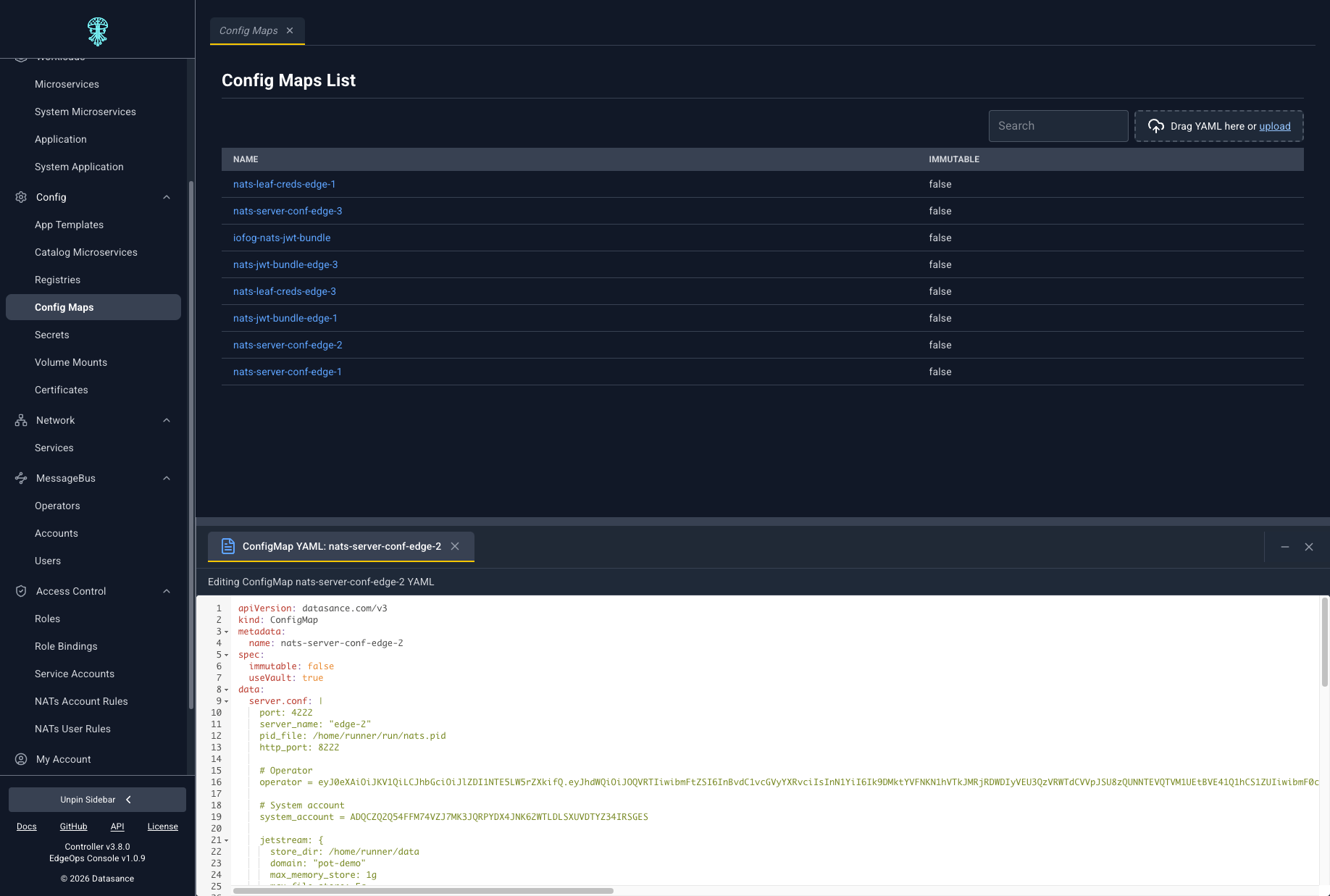Screen dimensions: 1330x896
Task: Collapse the Access Control section chevron
Action: click(x=167, y=591)
